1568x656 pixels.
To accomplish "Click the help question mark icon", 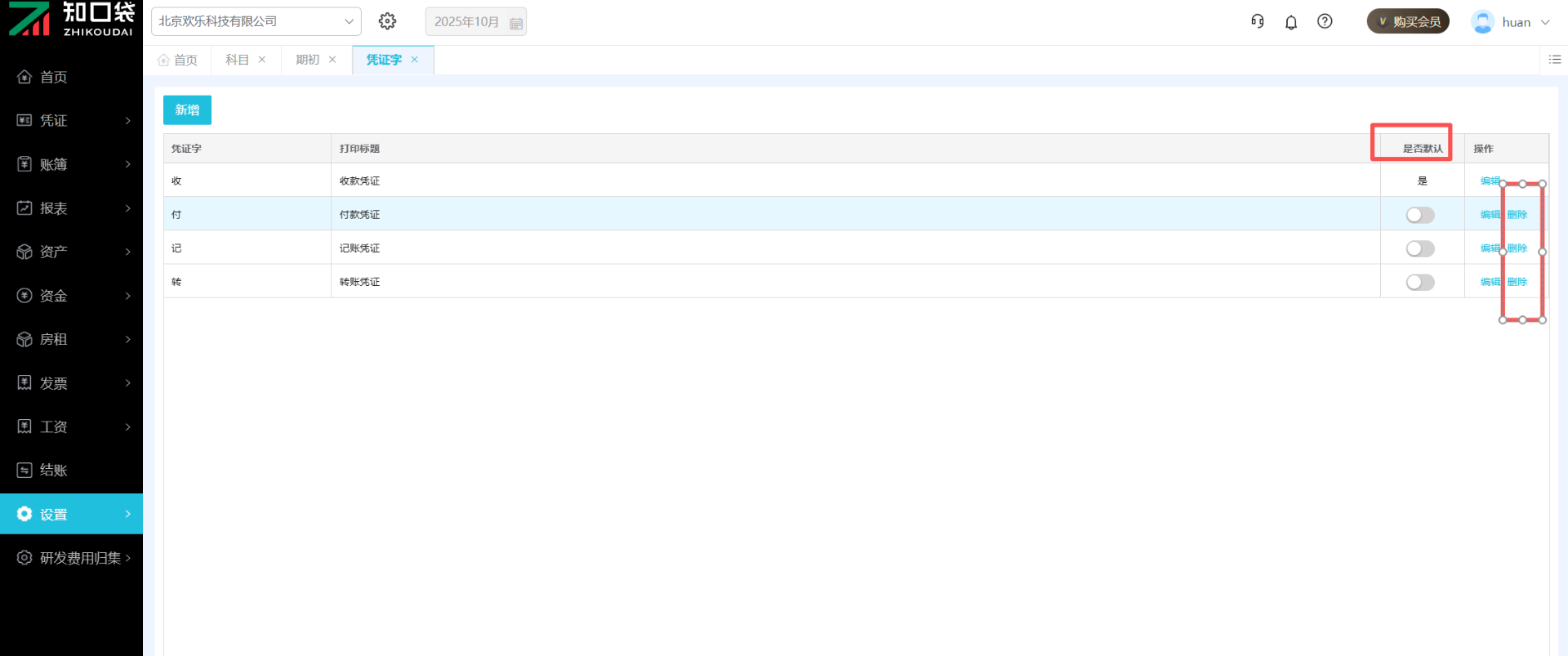I will pos(1325,21).
